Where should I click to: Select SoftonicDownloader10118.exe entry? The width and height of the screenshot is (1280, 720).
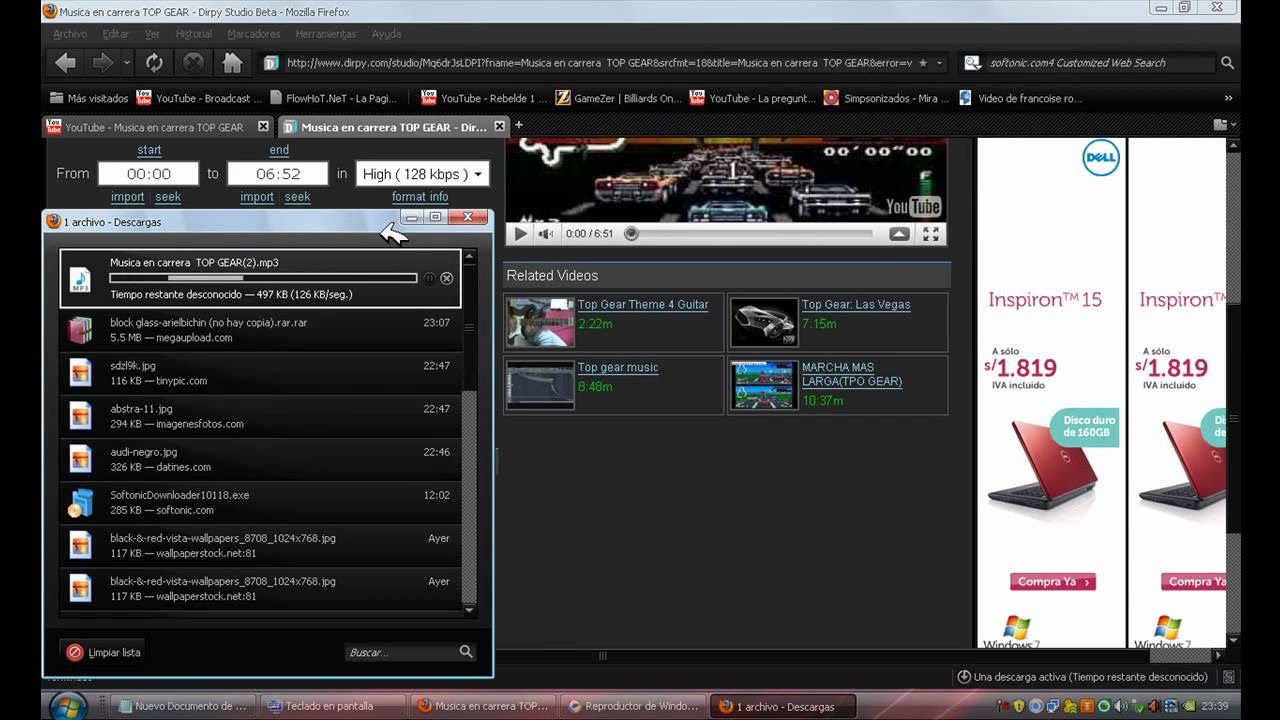[260, 502]
